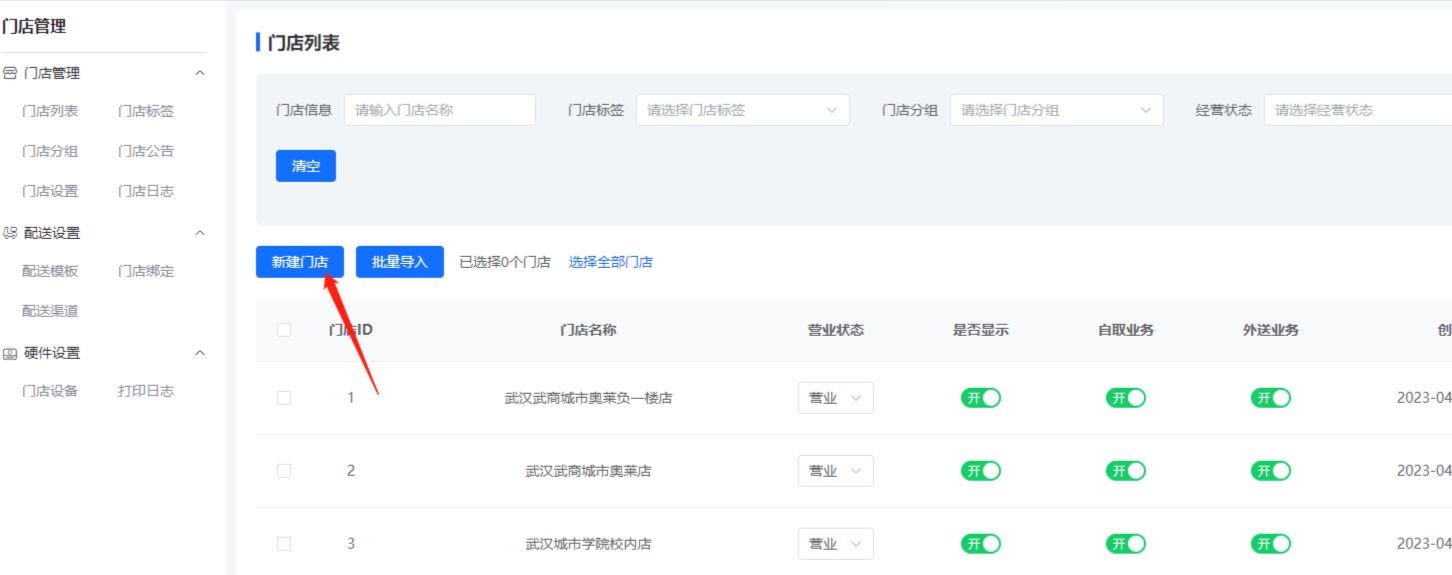Toggle 外送业务 switch for store ID 1
This screenshot has height=575, width=1452.
pyautogui.click(x=1271, y=398)
